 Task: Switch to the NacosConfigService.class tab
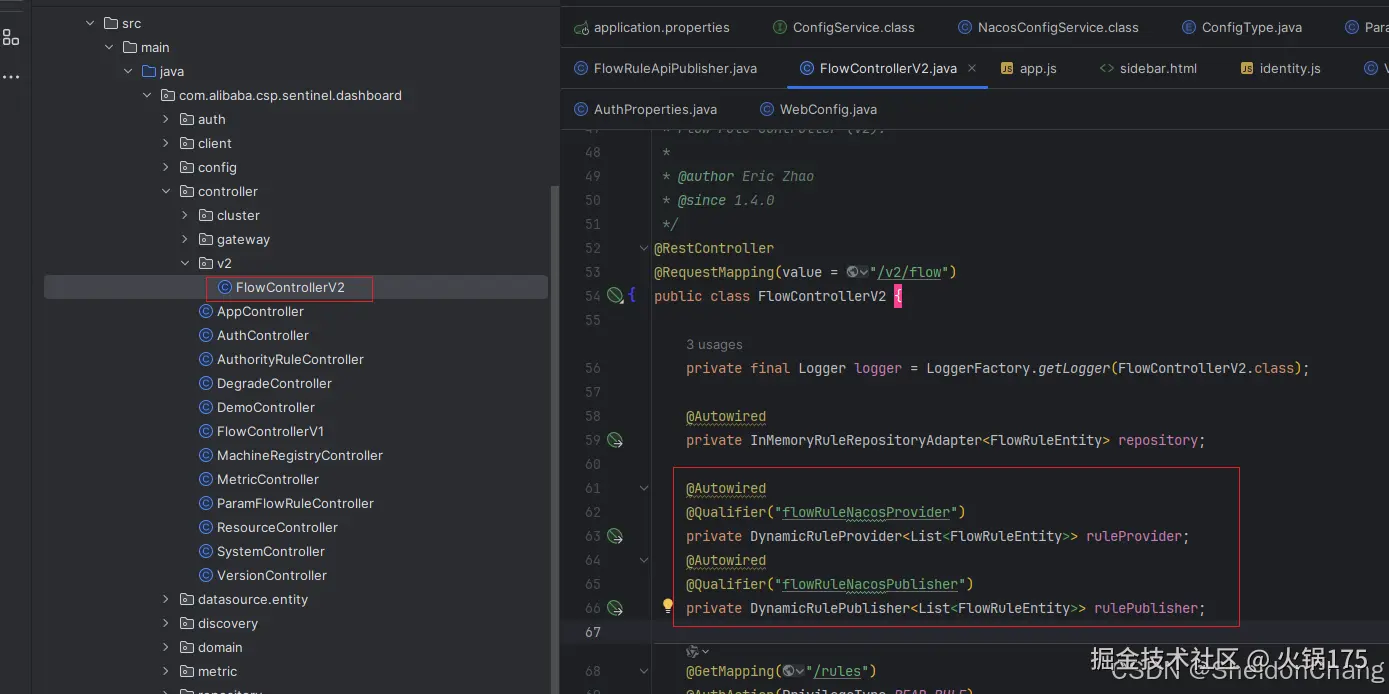[1048, 28]
